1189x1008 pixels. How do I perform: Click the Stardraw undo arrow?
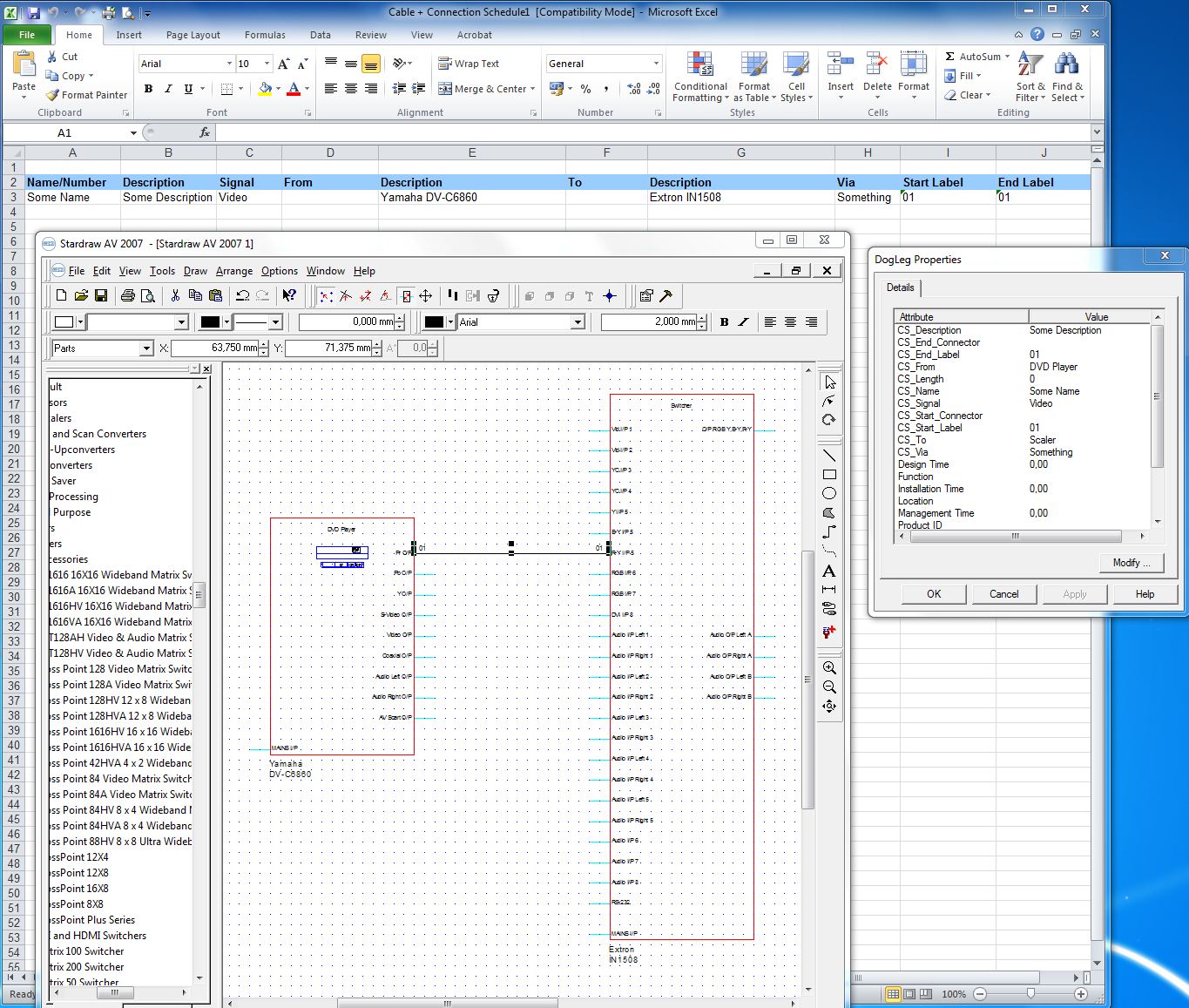tap(243, 296)
